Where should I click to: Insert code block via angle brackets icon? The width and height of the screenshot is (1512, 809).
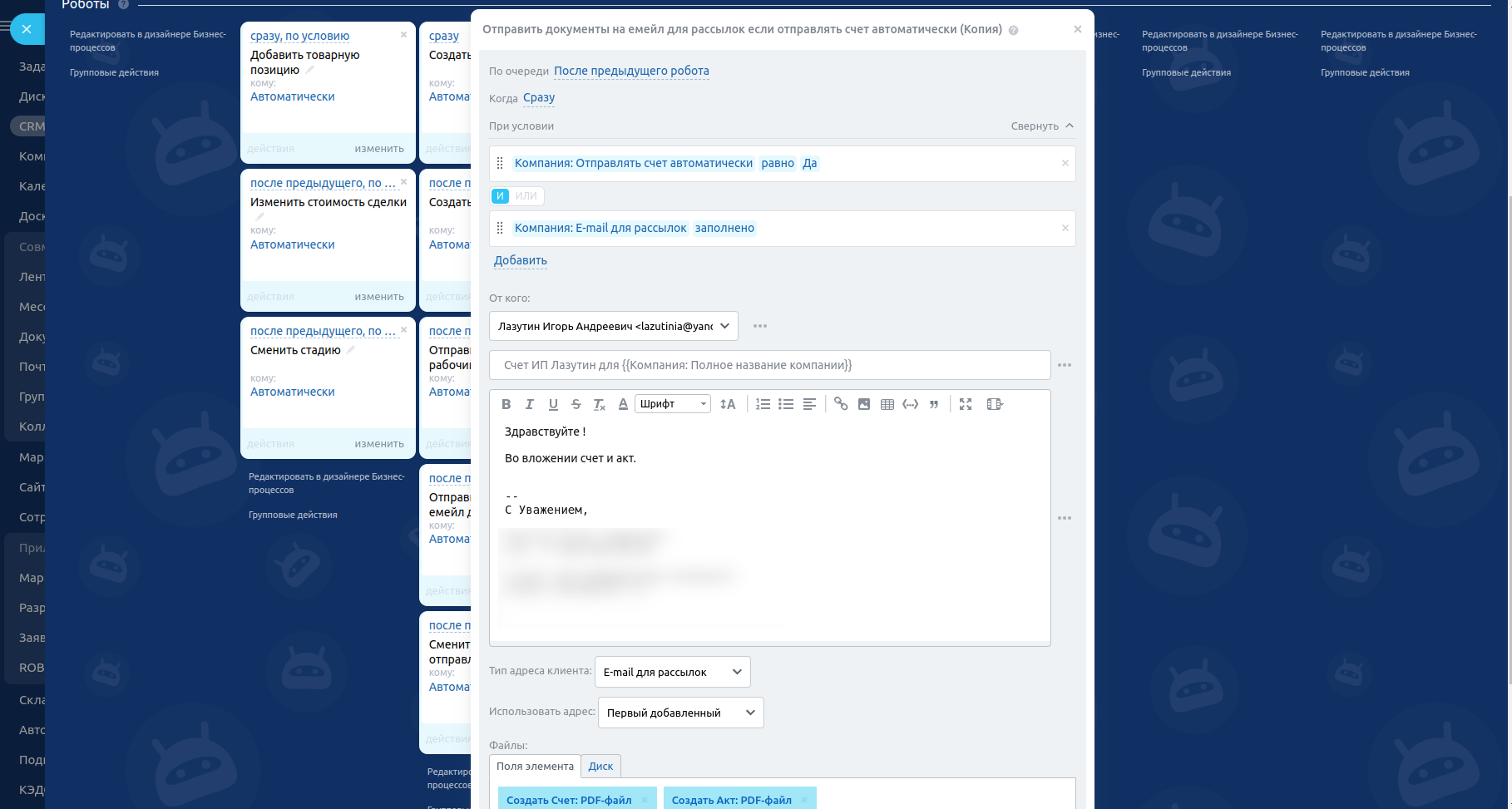911,404
